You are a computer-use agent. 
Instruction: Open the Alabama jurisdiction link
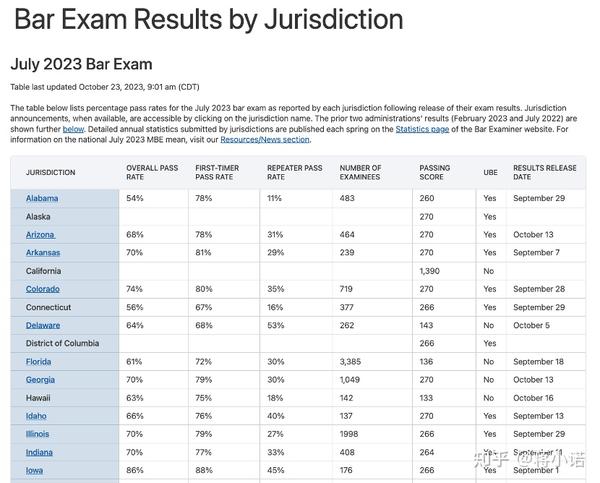[x=42, y=198]
